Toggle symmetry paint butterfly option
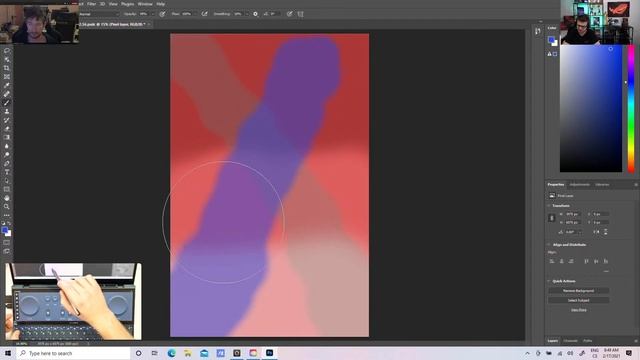This screenshot has width=640, height=360. pyautogui.click(x=300, y=14)
